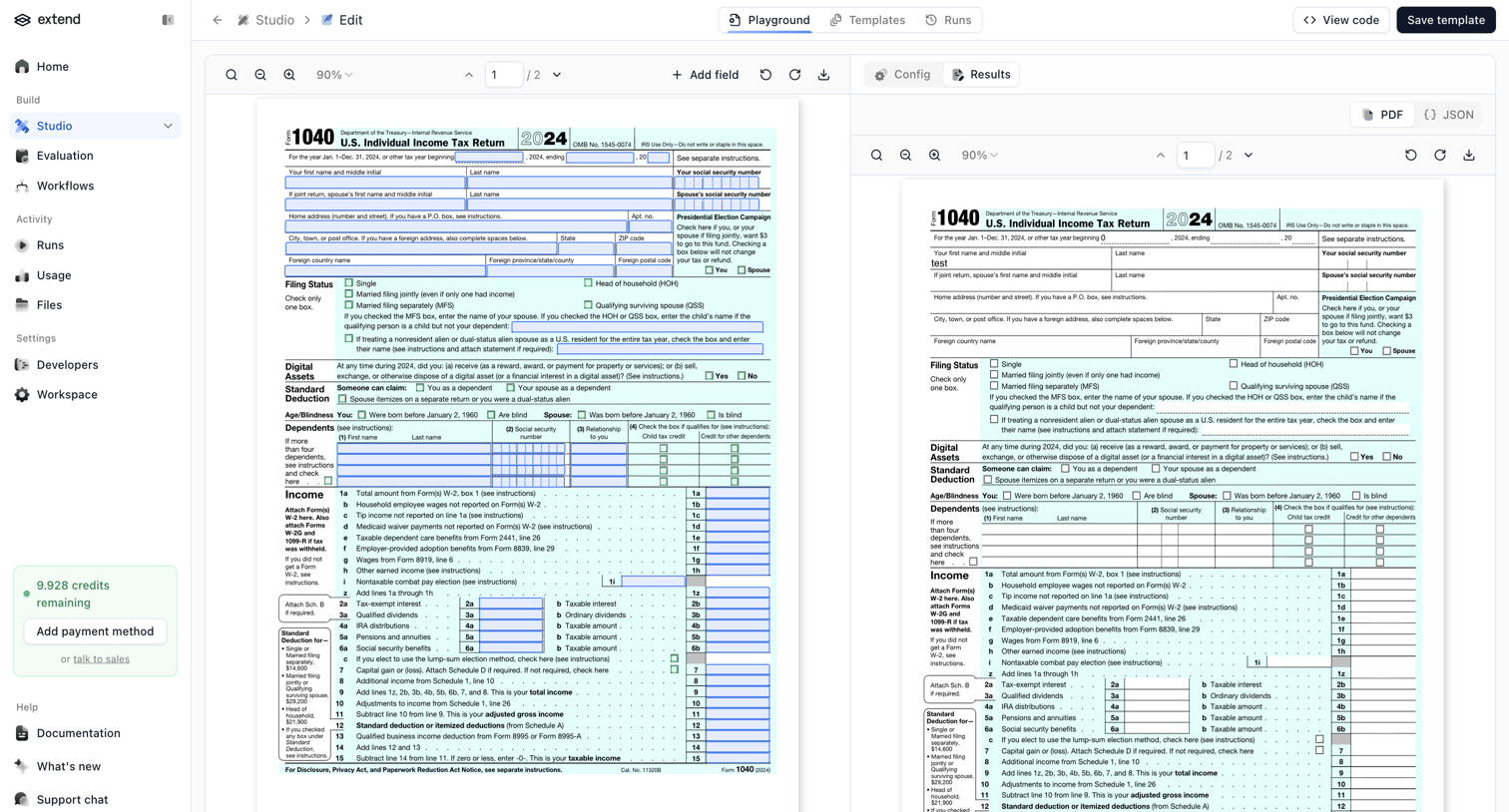
Task: Check Digital Assets No box in left form
Action: click(742, 376)
